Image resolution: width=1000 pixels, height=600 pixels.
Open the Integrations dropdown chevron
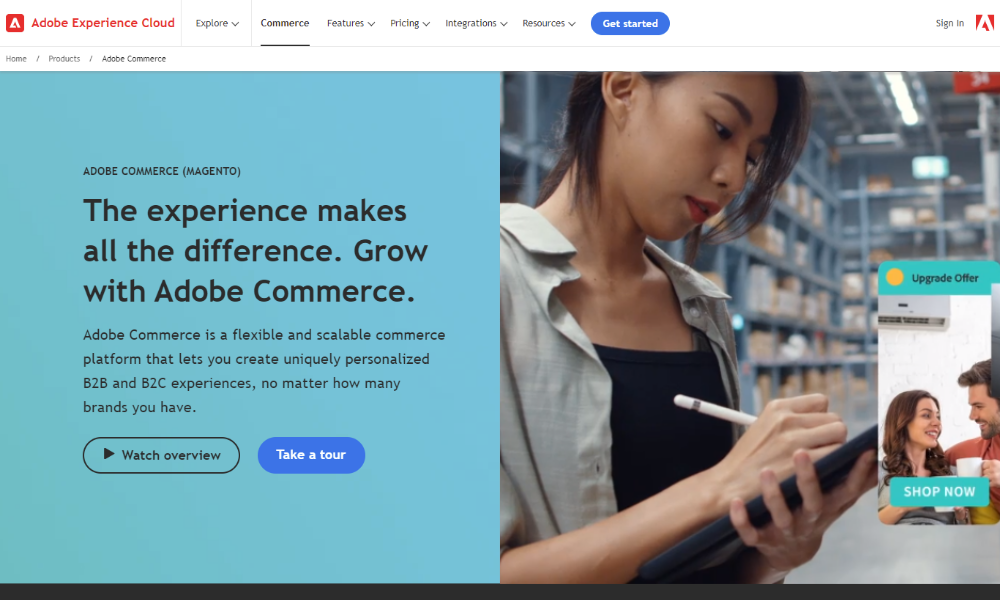coord(504,24)
